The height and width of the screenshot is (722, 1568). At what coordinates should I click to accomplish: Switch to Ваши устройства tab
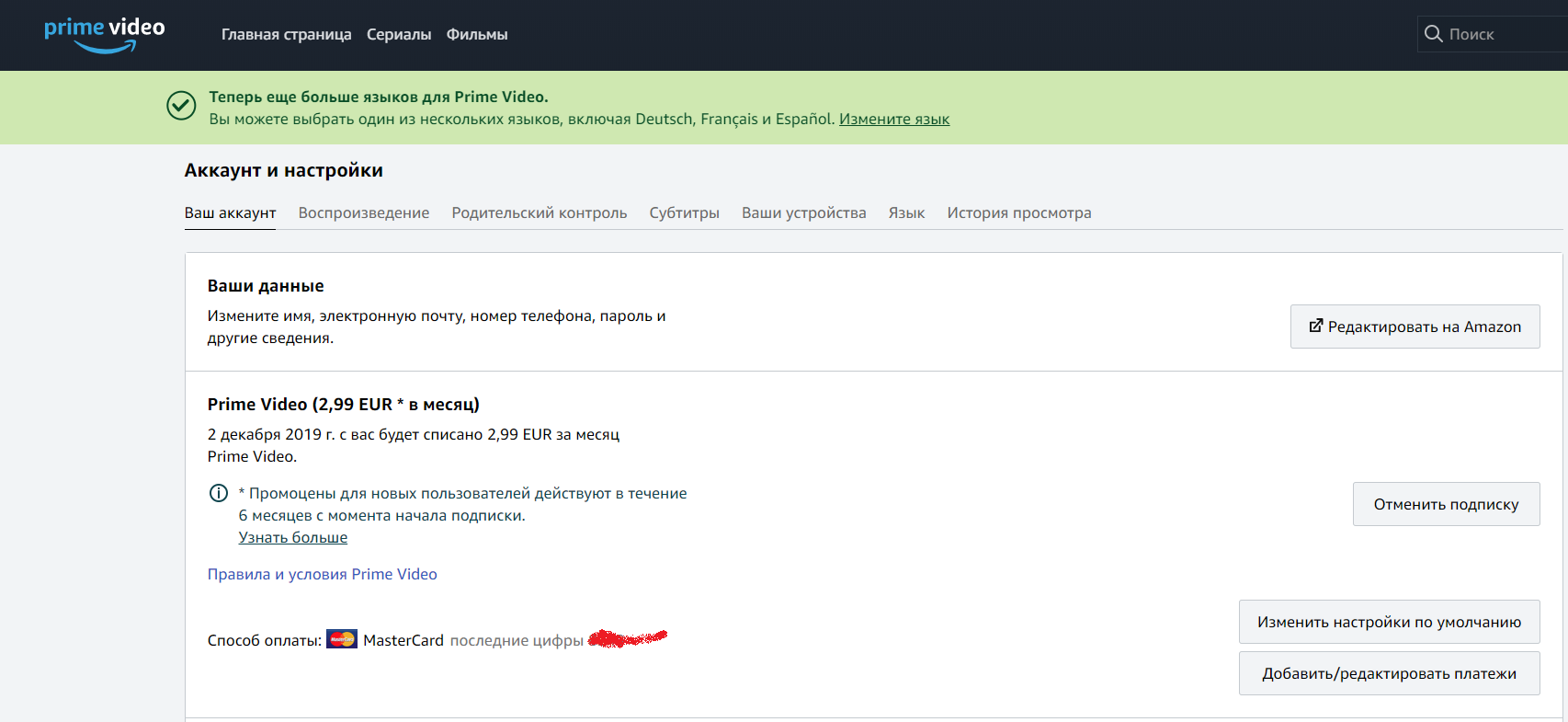coord(803,212)
